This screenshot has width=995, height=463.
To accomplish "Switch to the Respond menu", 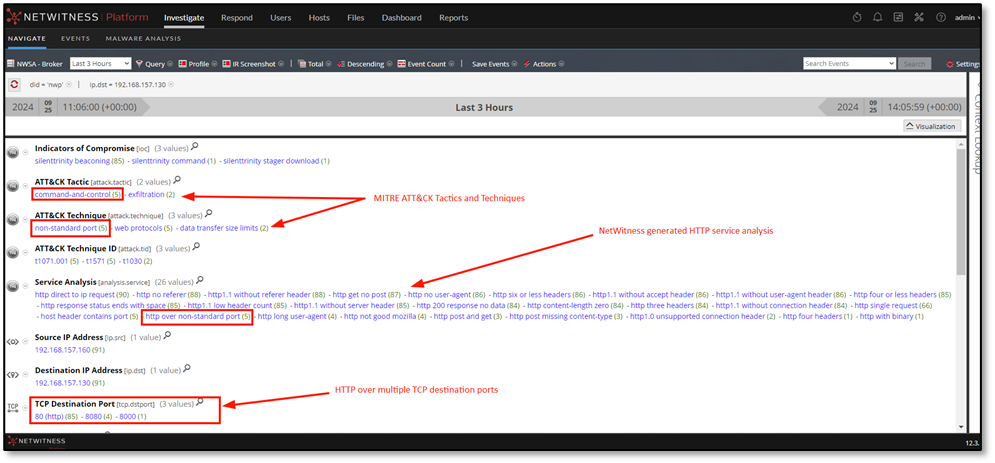I will coord(237,17).
